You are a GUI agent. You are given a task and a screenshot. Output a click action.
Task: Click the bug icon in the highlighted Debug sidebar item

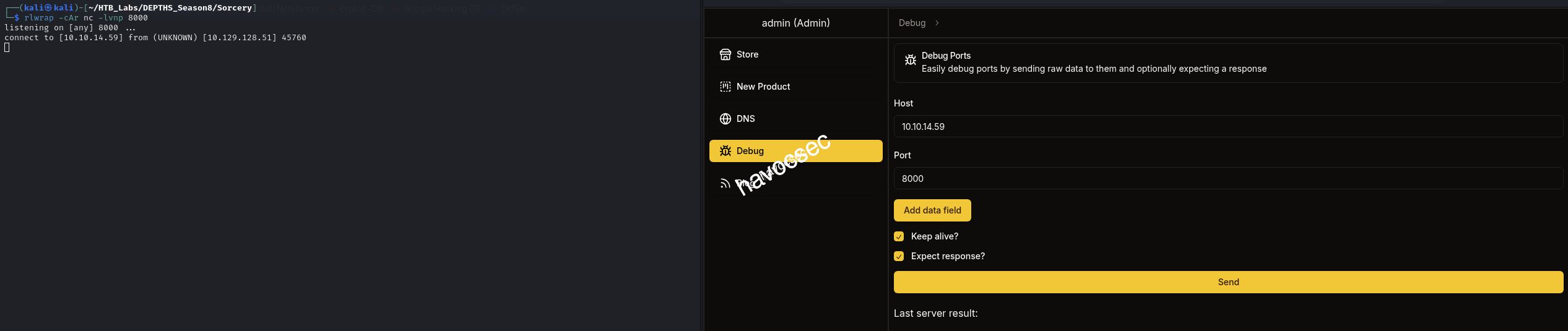725,151
